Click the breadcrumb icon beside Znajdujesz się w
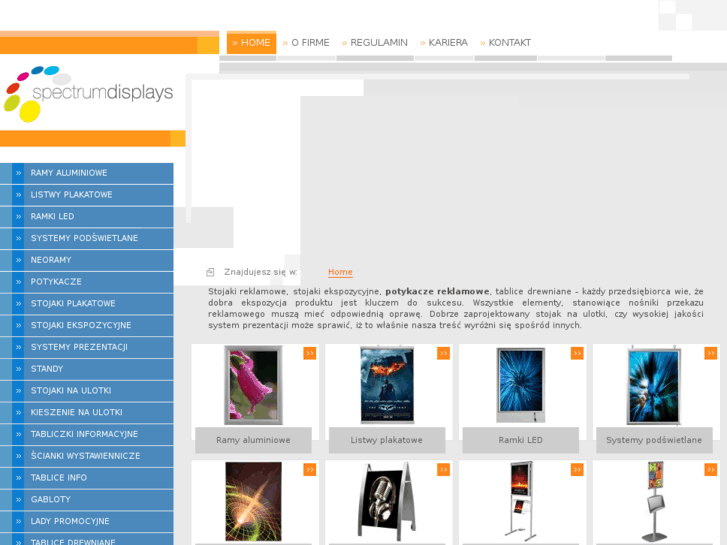The image size is (727, 545). tap(210, 272)
